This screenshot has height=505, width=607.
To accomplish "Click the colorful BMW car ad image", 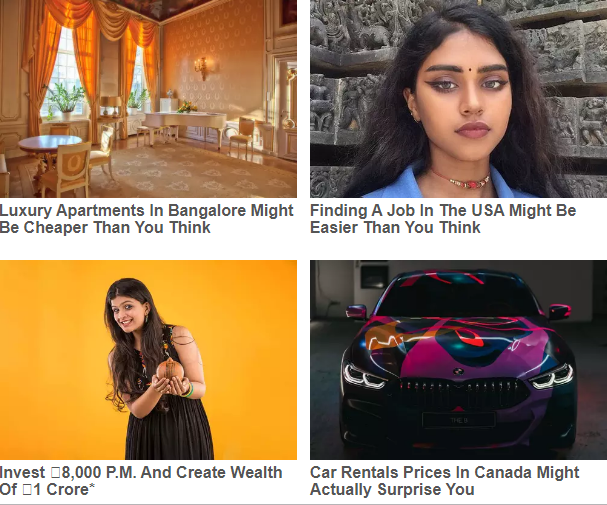I will pos(458,360).
